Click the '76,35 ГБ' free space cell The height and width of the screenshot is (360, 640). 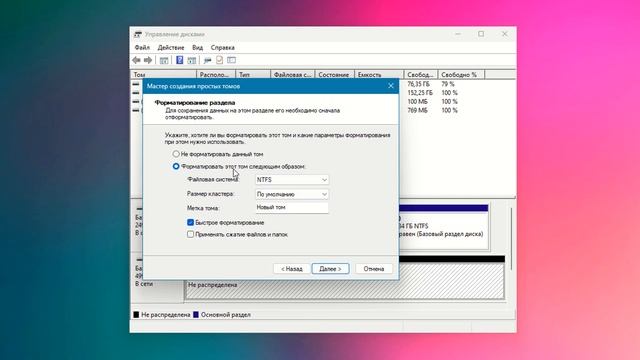click(418, 84)
